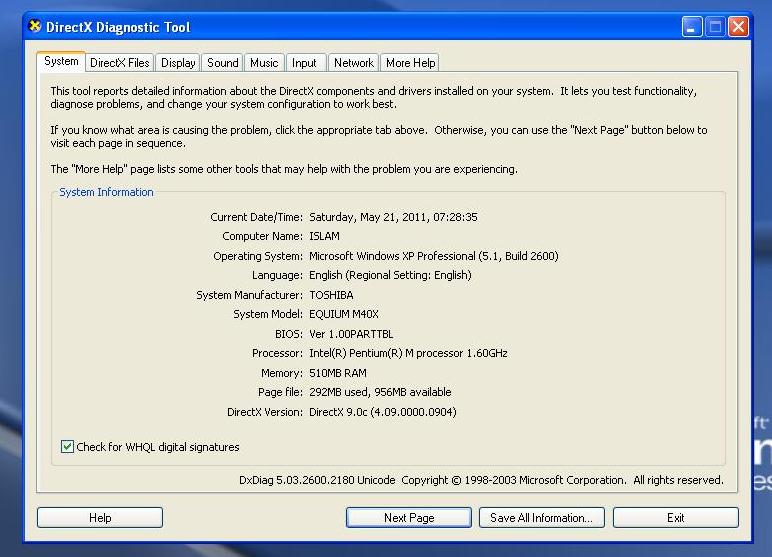The height and width of the screenshot is (557, 772).
Task: Click the date value Saturday, May 21, 2011
Action: (393, 217)
